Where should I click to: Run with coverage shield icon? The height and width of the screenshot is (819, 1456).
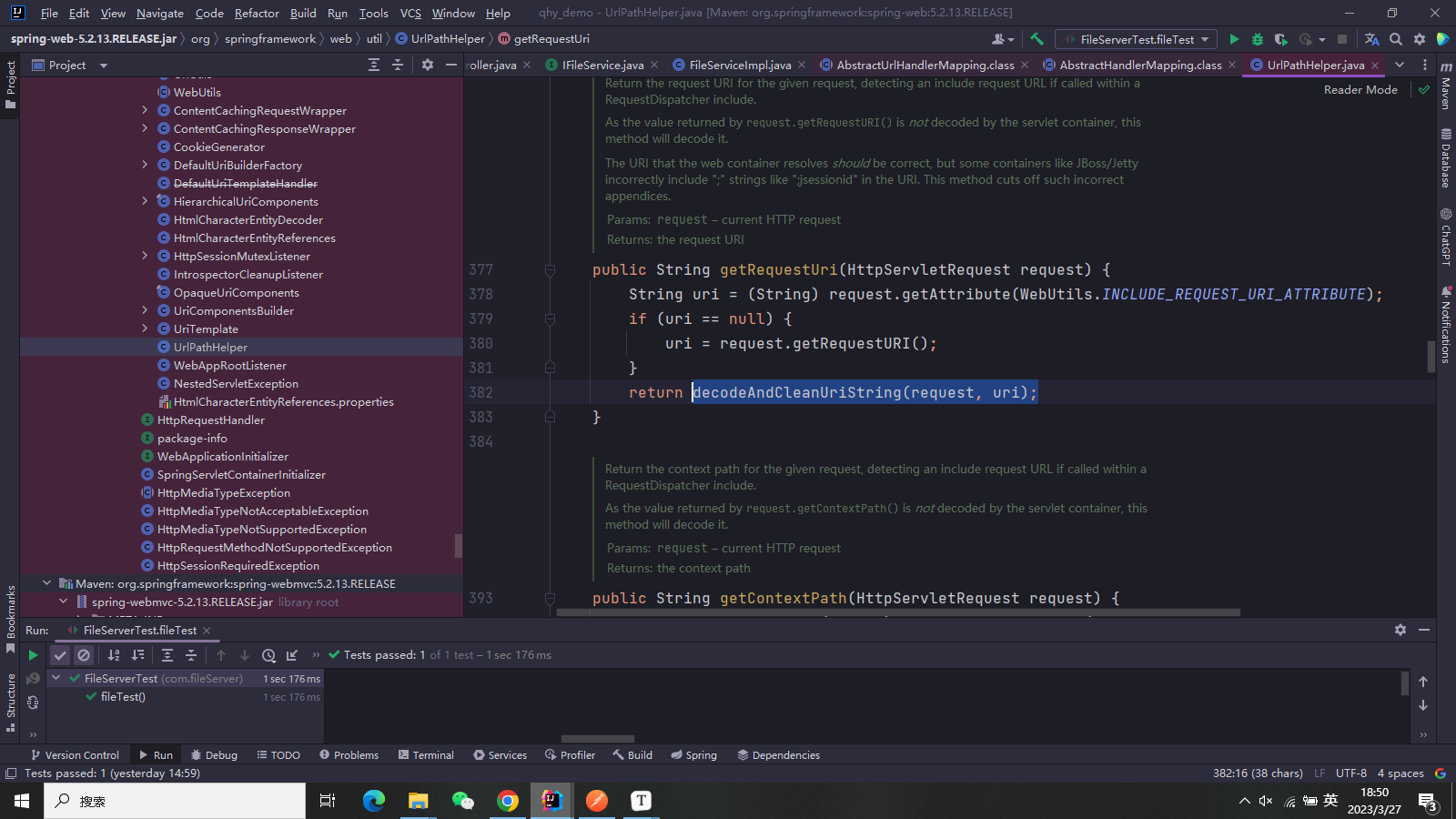click(1280, 39)
